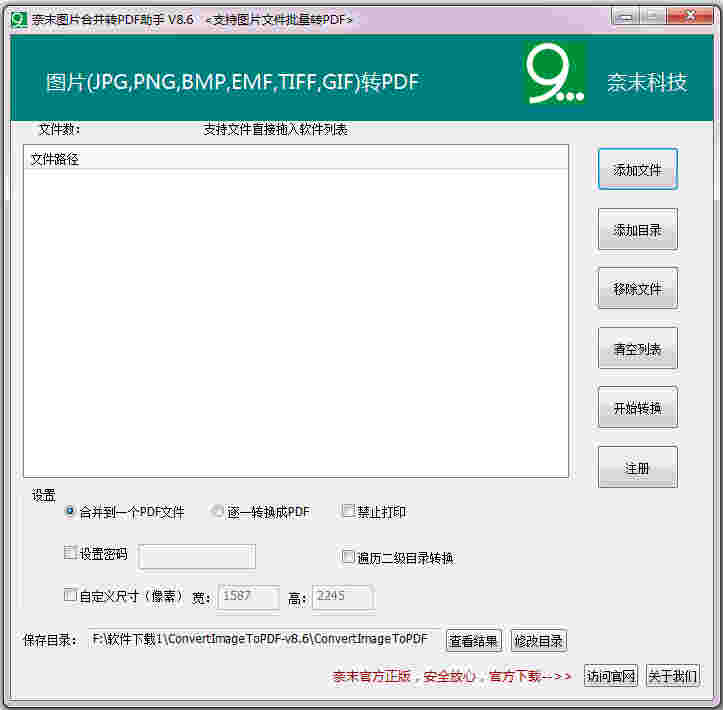This screenshot has width=723, height=710.
Task: Click the 宽 width field showing 1587
Action: tap(249, 597)
